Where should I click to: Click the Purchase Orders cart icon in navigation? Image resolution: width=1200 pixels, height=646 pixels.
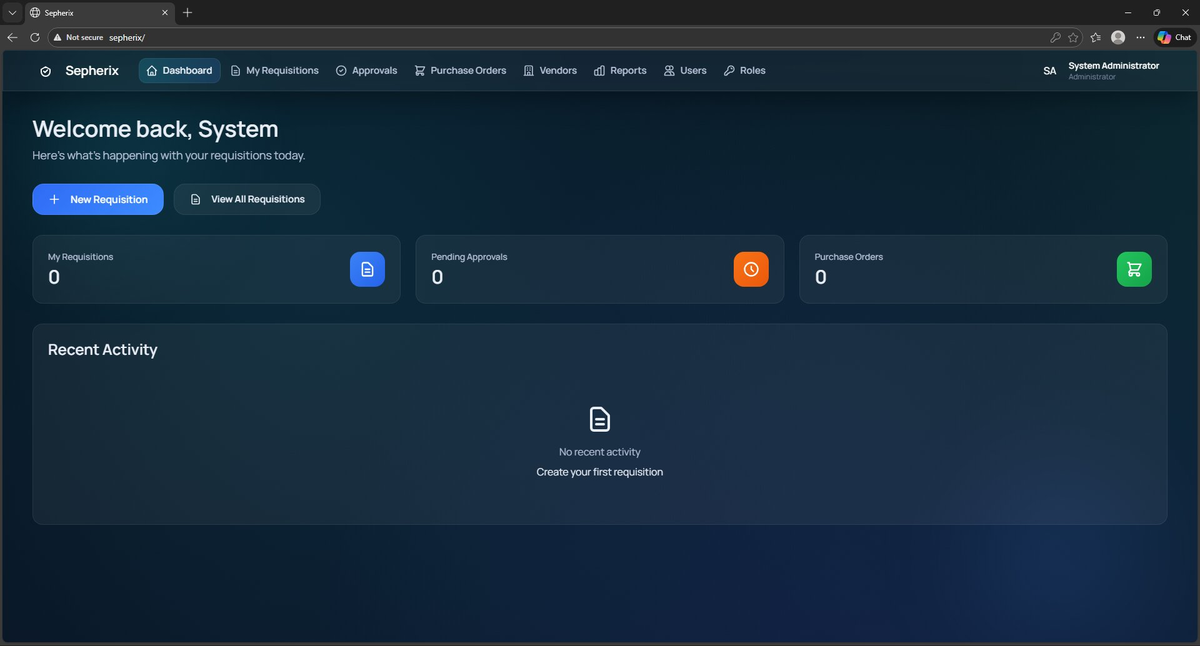coord(420,70)
